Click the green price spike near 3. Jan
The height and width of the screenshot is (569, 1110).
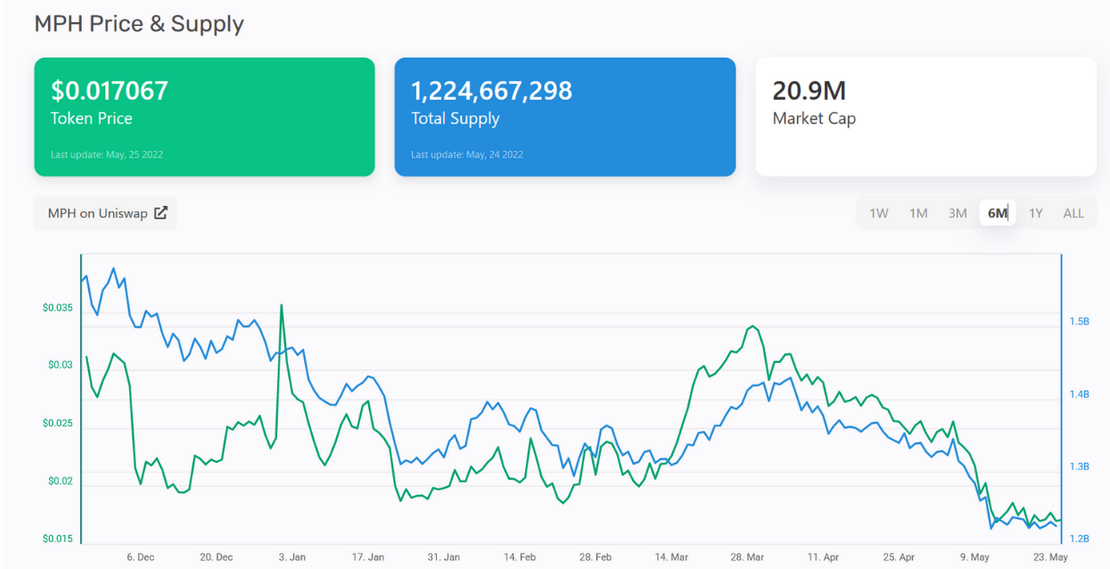click(282, 306)
